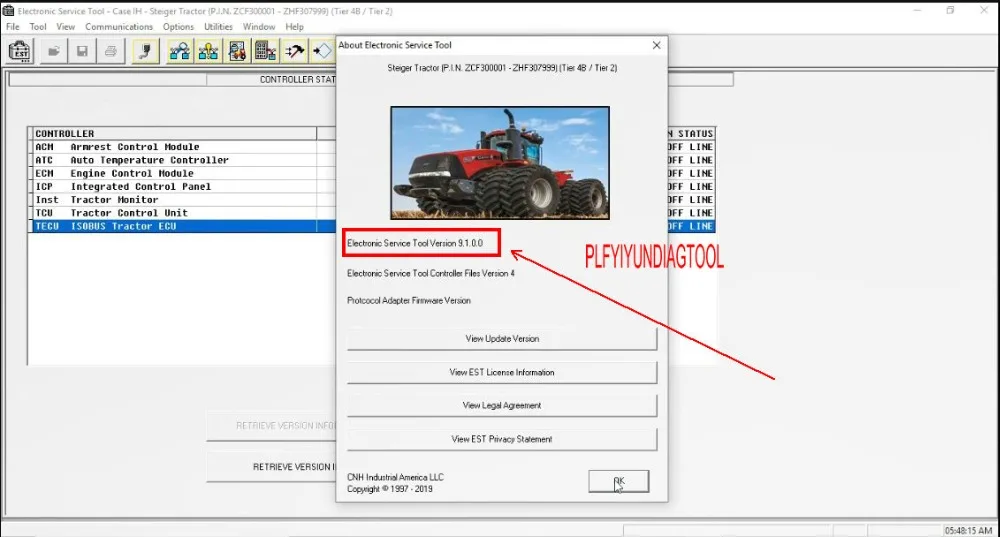Close the main Electronic Service Tool window

[x=983, y=11]
